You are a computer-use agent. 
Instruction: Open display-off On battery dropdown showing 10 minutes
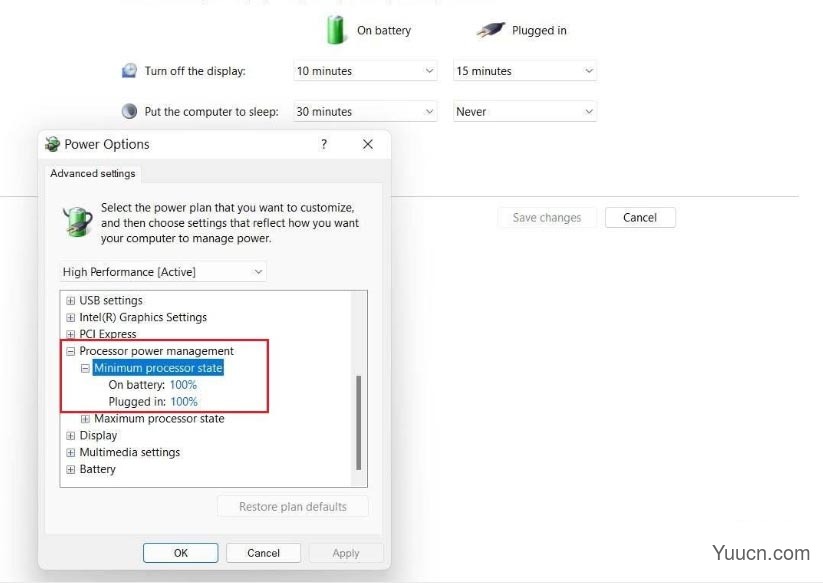(365, 71)
